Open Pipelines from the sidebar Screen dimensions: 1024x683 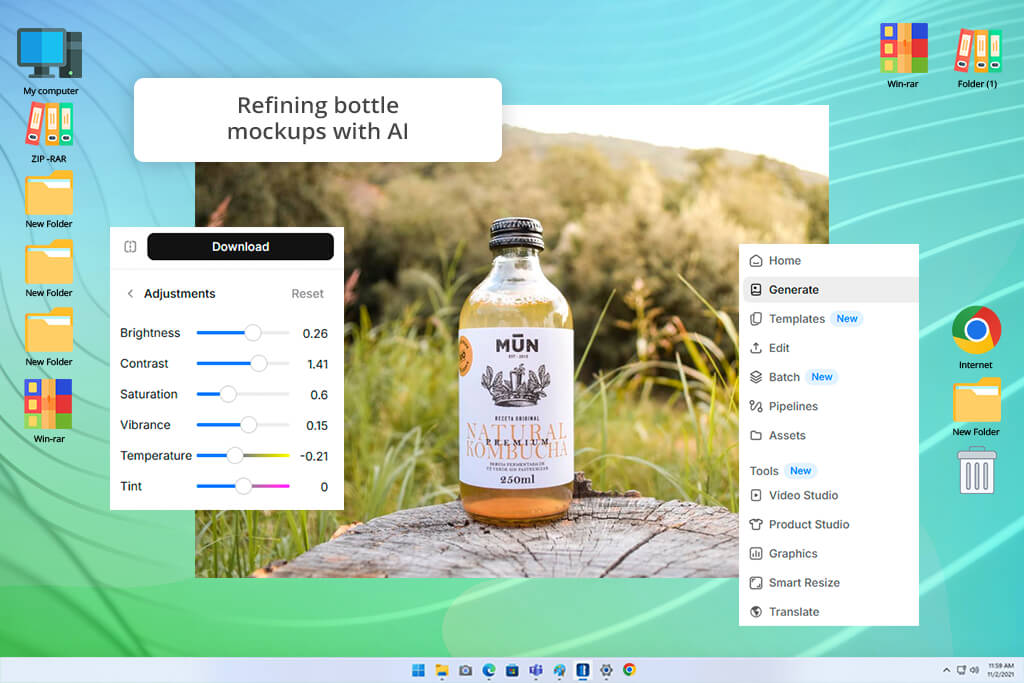click(829, 406)
